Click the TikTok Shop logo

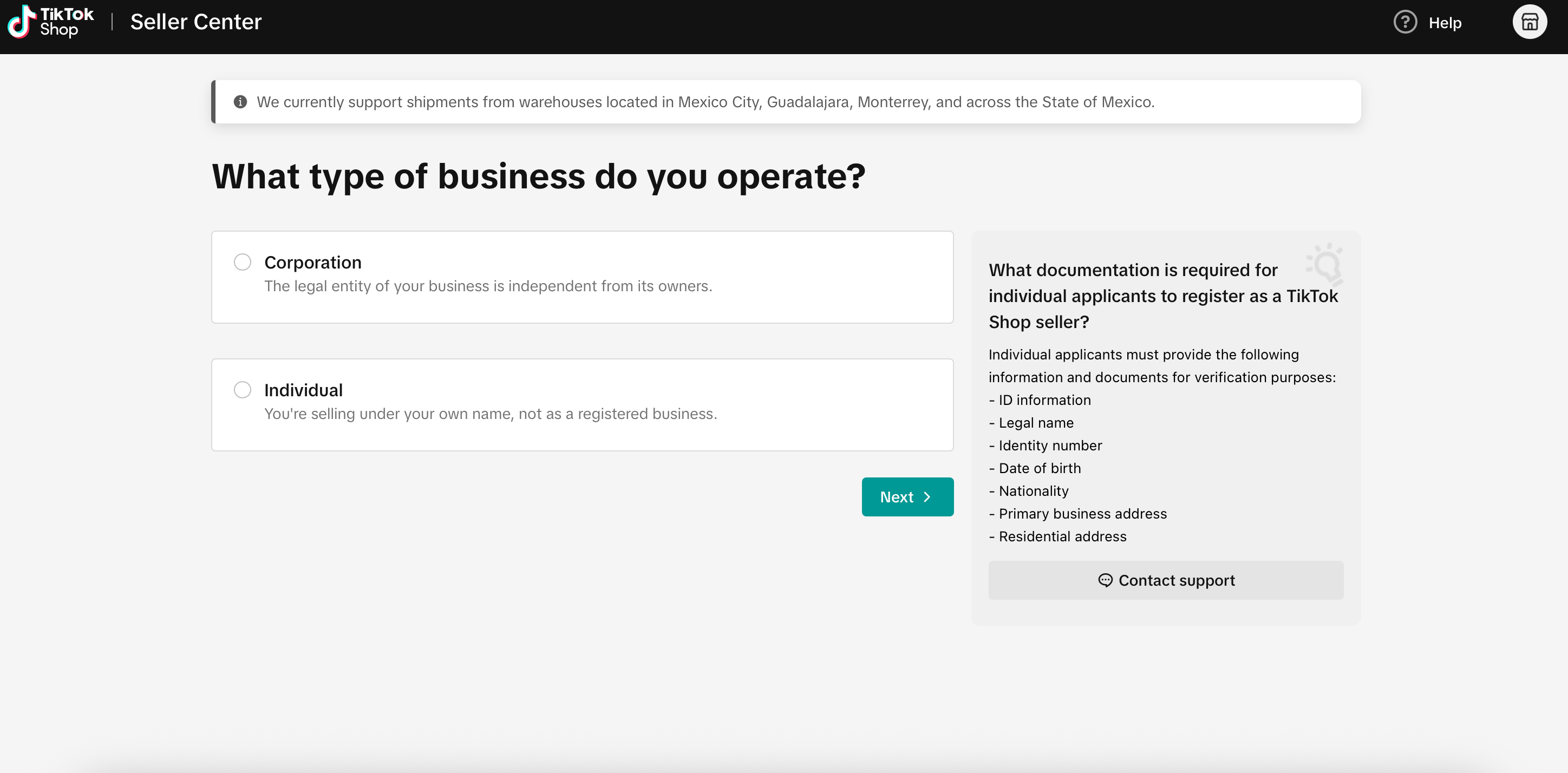coord(50,22)
